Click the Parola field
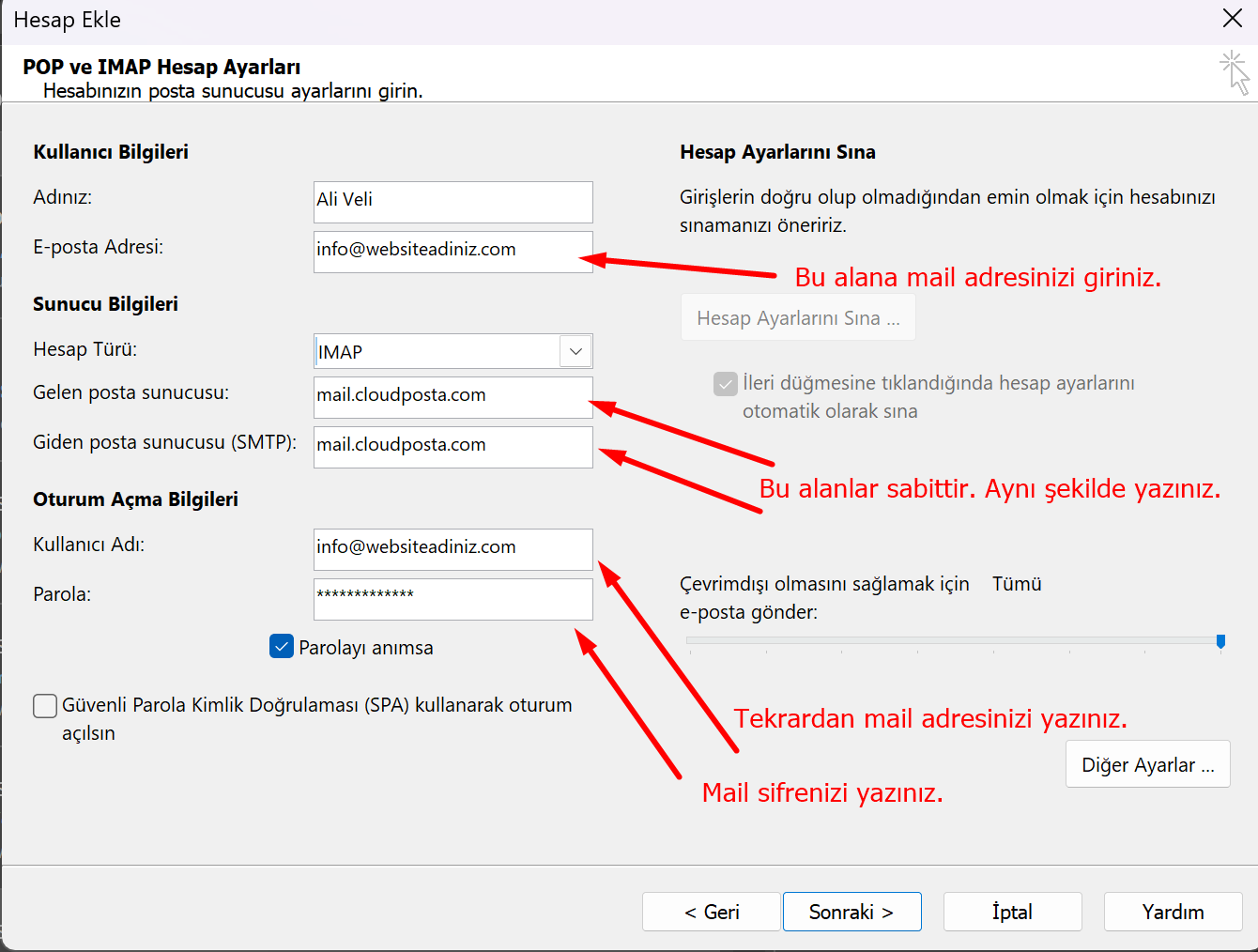 [453, 599]
